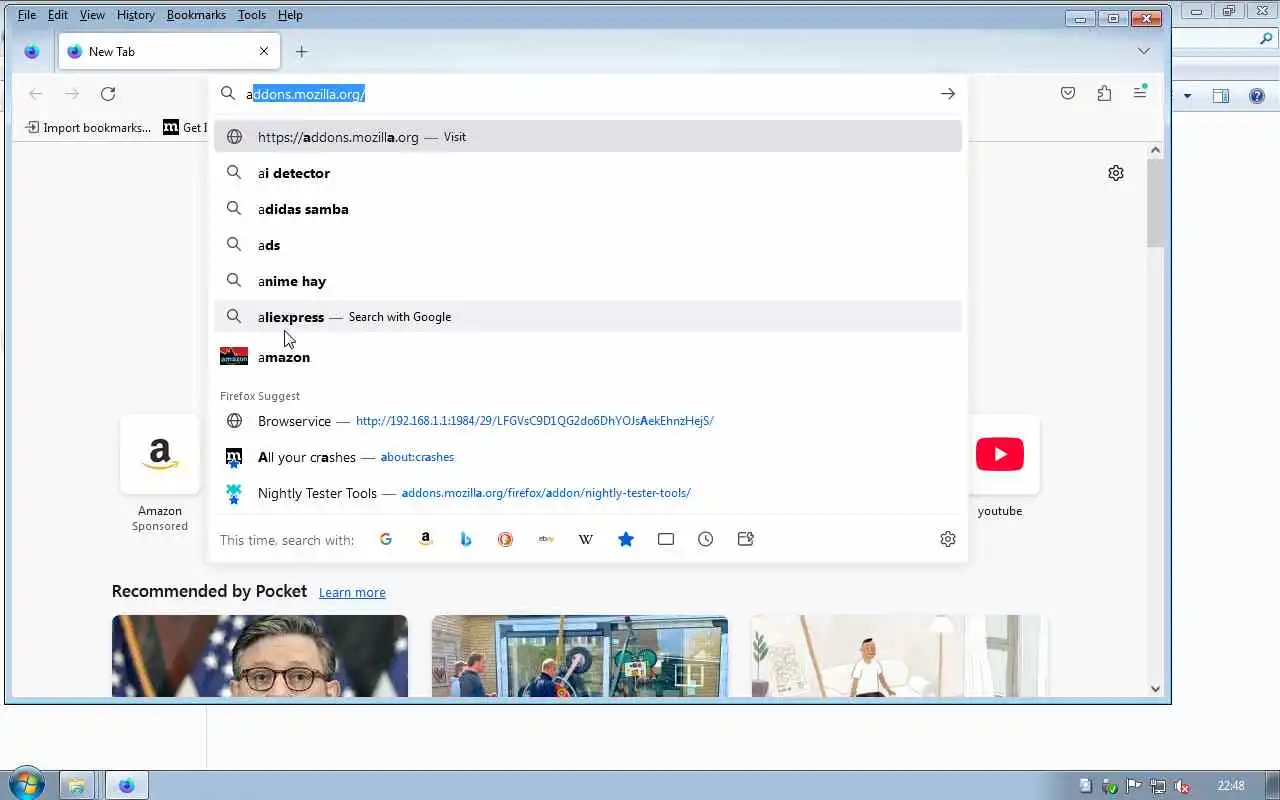Image resolution: width=1280 pixels, height=800 pixels.
Task: Search this time with Google
Action: click(x=386, y=539)
